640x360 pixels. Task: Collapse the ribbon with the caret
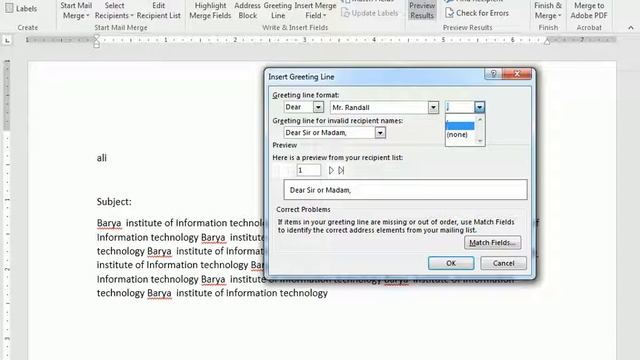pos(631,28)
